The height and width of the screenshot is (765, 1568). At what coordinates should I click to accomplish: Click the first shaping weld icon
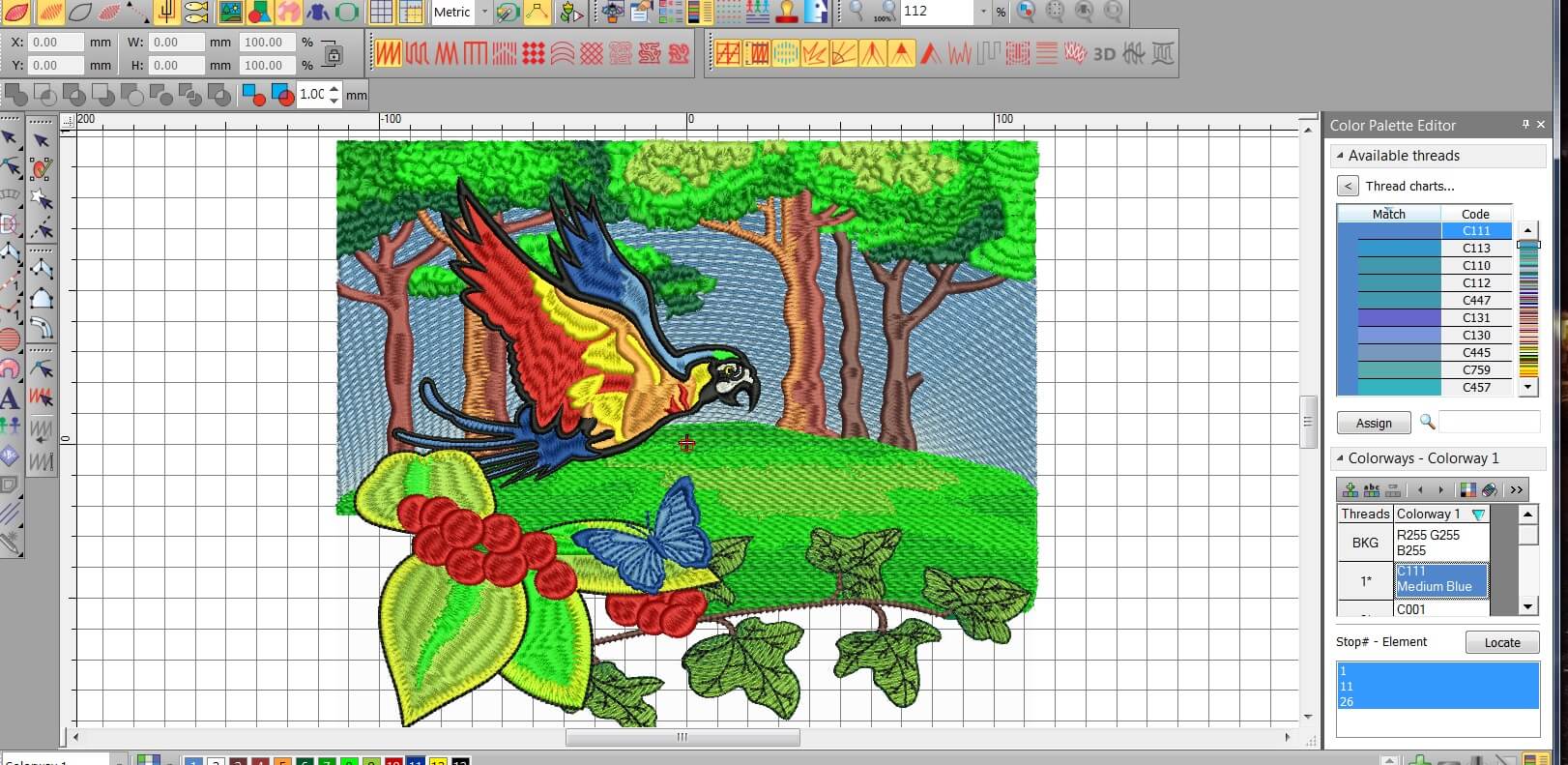pos(16,95)
